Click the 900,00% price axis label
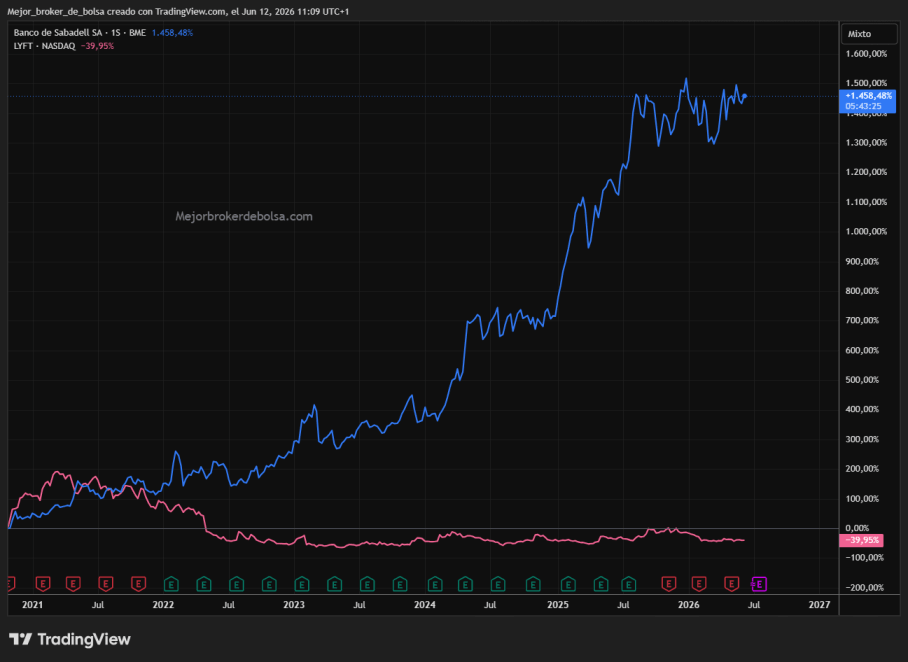 [862, 262]
